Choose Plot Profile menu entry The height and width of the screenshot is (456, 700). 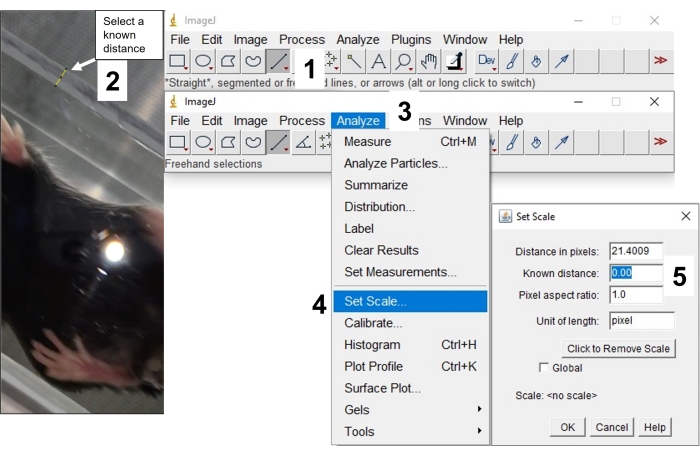tap(410, 366)
